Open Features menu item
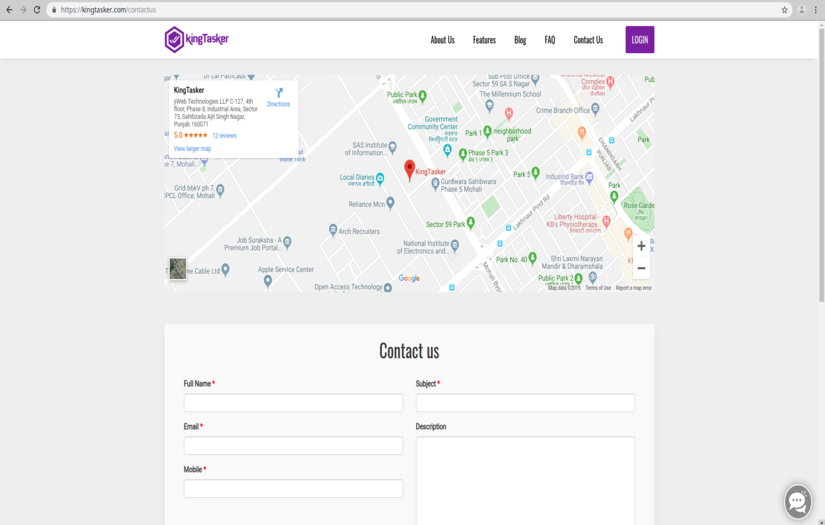 [x=484, y=39]
